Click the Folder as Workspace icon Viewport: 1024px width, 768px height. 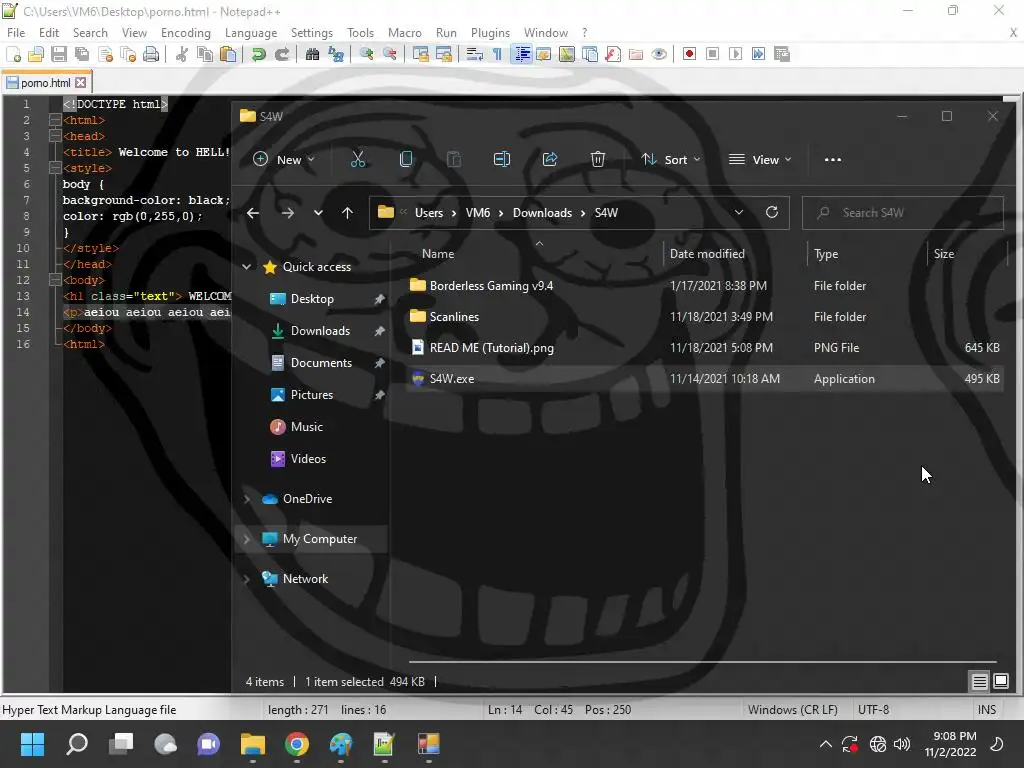636,54
